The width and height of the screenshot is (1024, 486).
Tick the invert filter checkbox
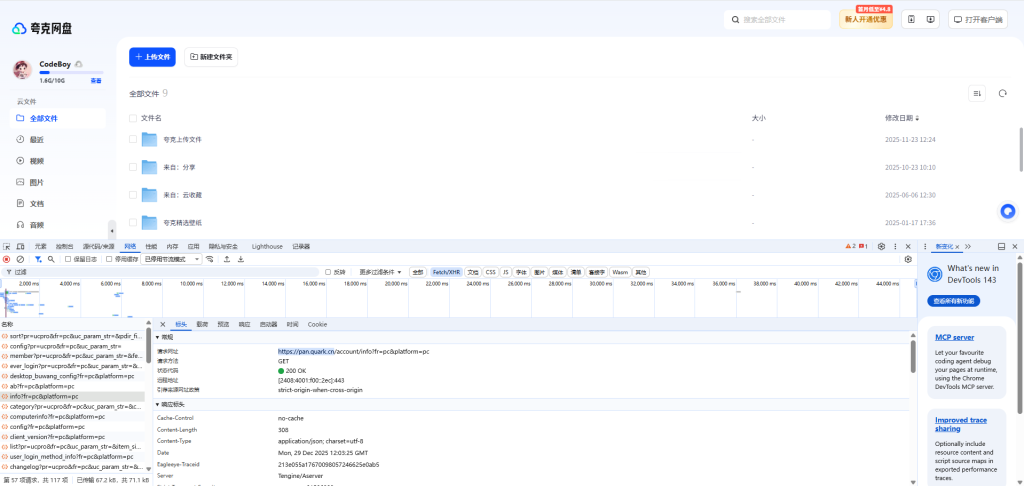pos(328,272)
